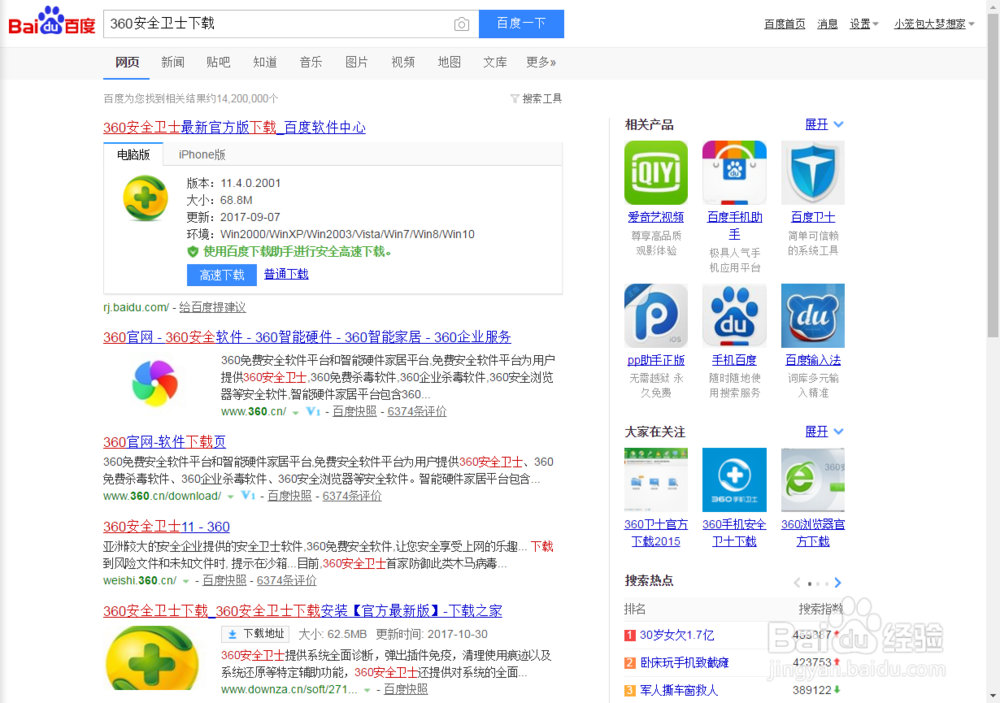Select the 百度卫士 blue shield icon
Viewport: 1000px width, 703px height.
tap(812, 171)
